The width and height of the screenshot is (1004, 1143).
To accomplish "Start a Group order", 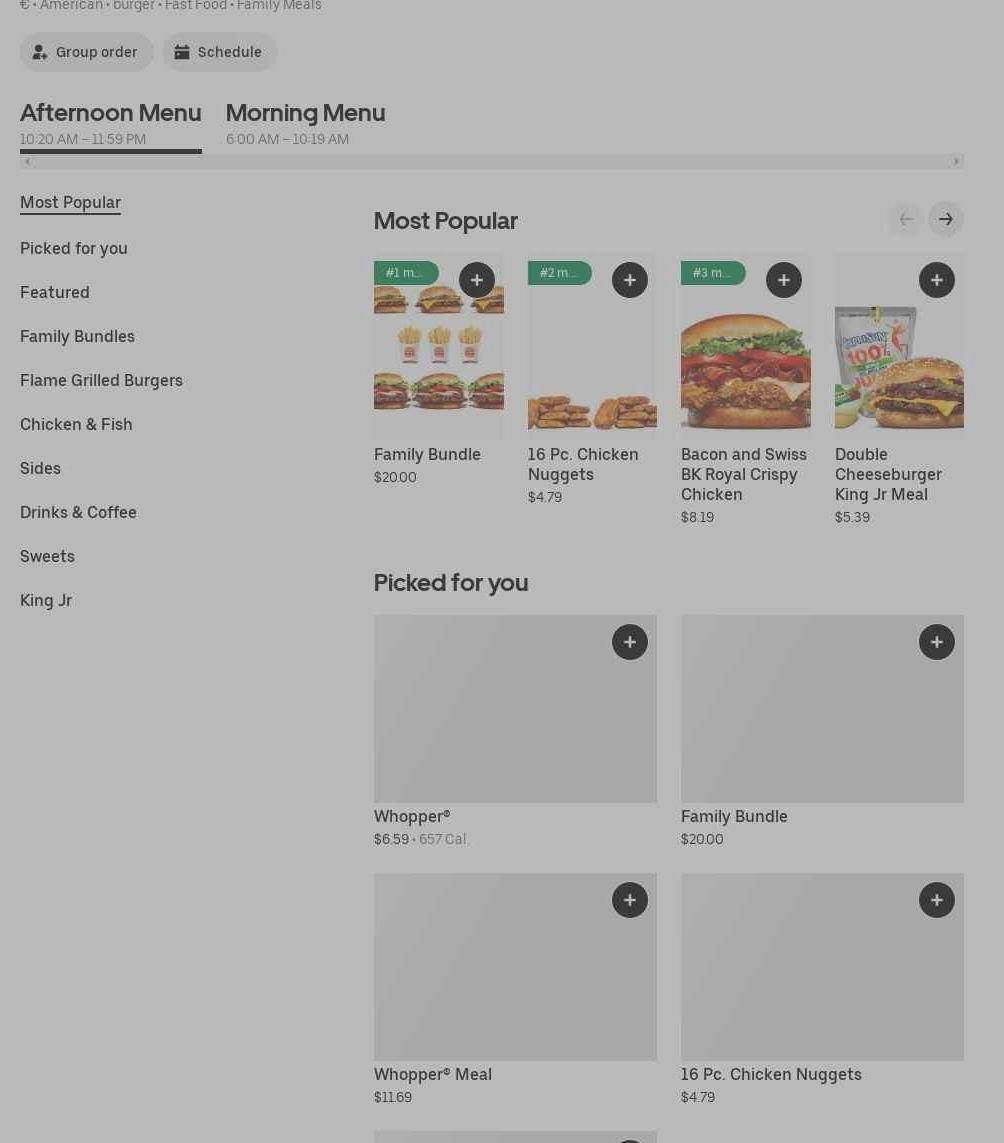I will coord(86,52).
